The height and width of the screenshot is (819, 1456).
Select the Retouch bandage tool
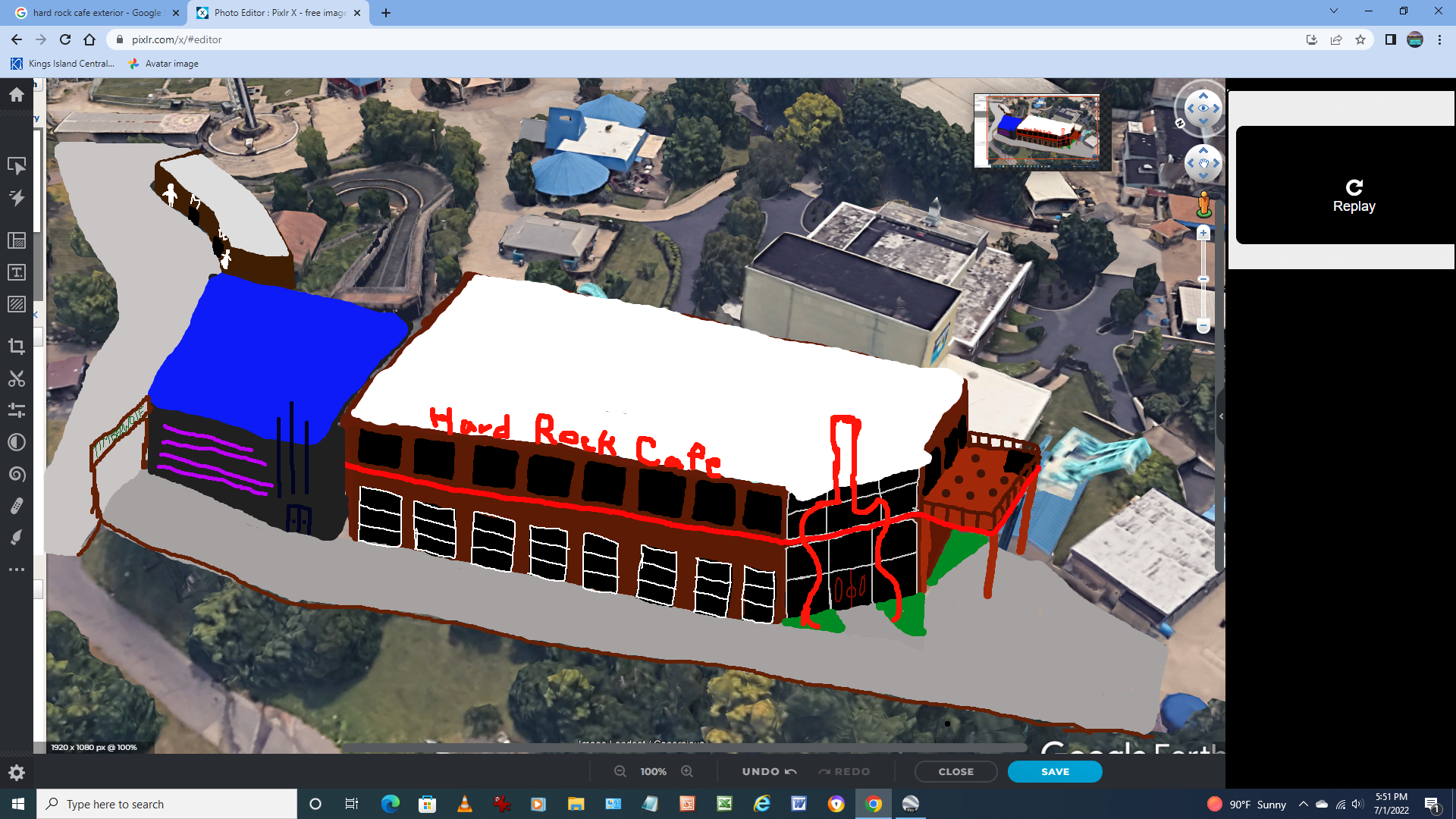[17, 506]
